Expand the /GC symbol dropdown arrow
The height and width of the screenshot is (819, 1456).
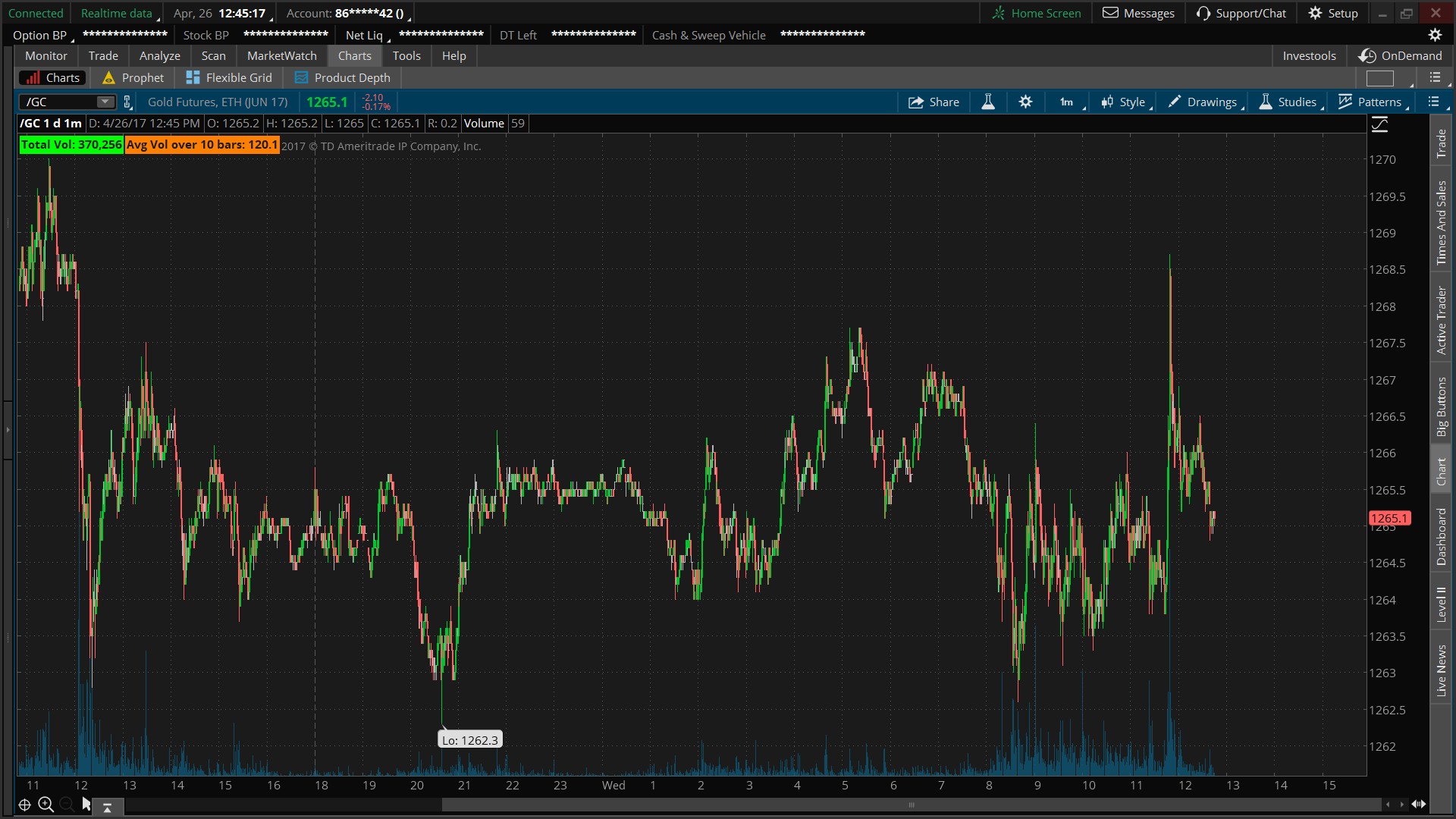tap(105, 102)
